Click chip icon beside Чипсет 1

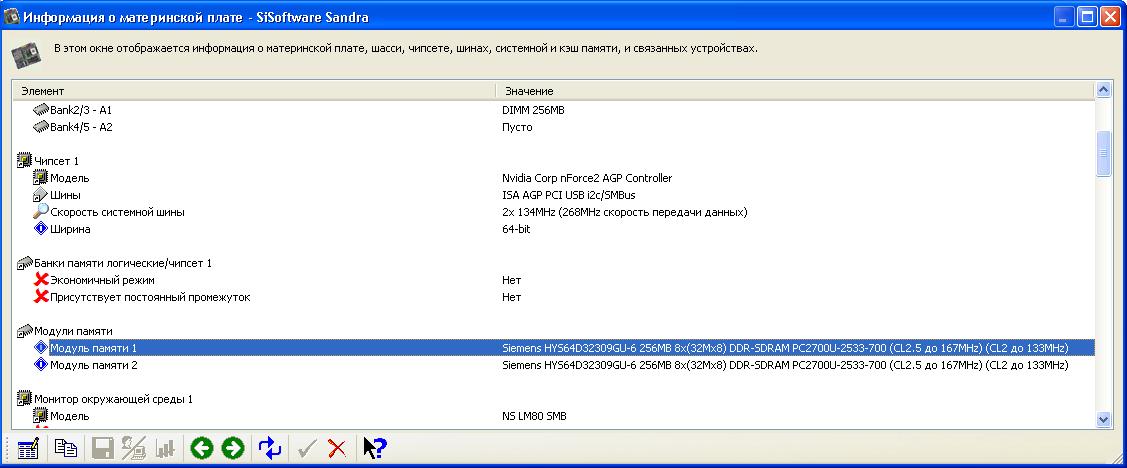coord(24,160)
